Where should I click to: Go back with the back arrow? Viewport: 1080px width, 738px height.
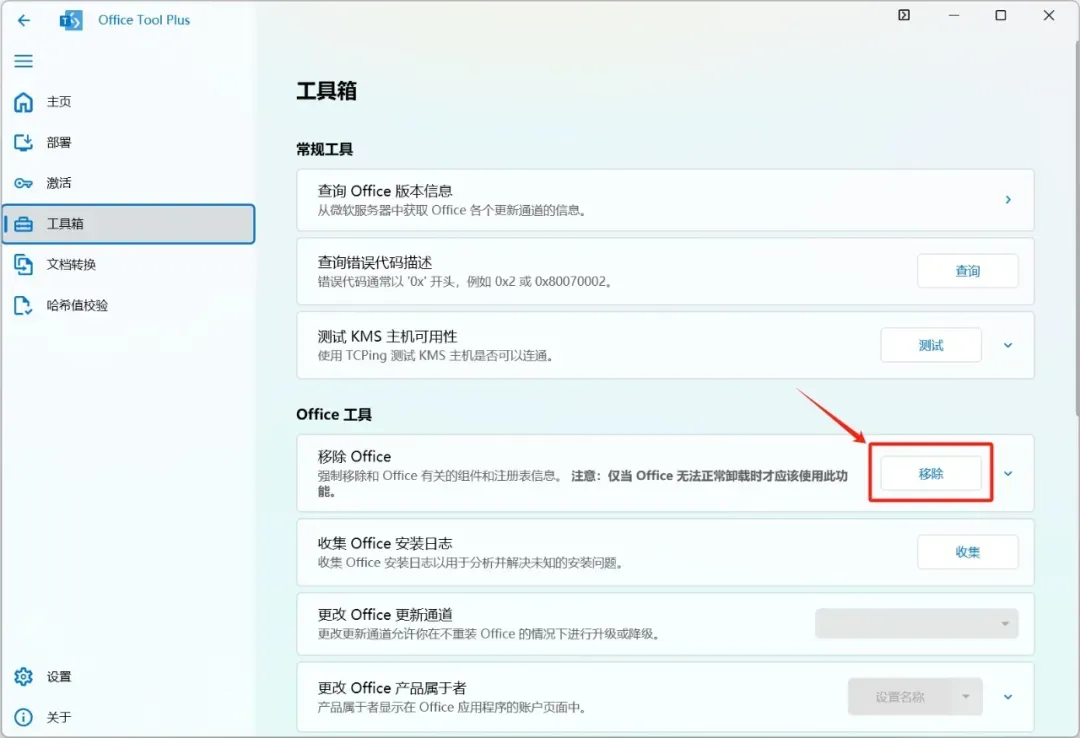pyautogui.click(x=23, y=20)
